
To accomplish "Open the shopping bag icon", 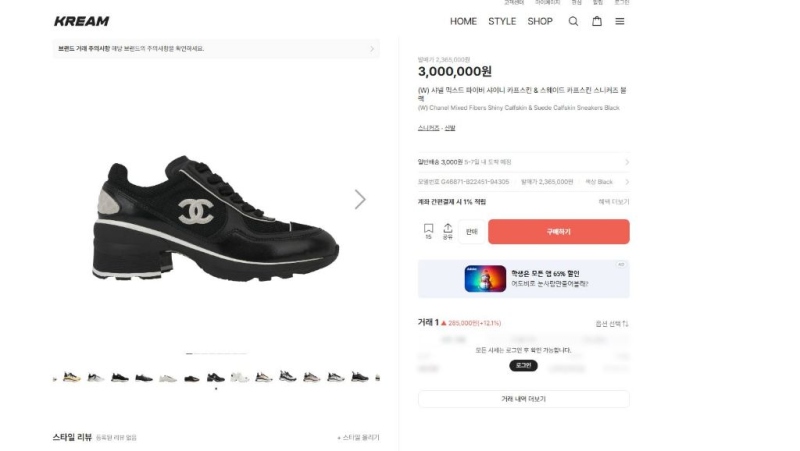I will pos(597,21).
